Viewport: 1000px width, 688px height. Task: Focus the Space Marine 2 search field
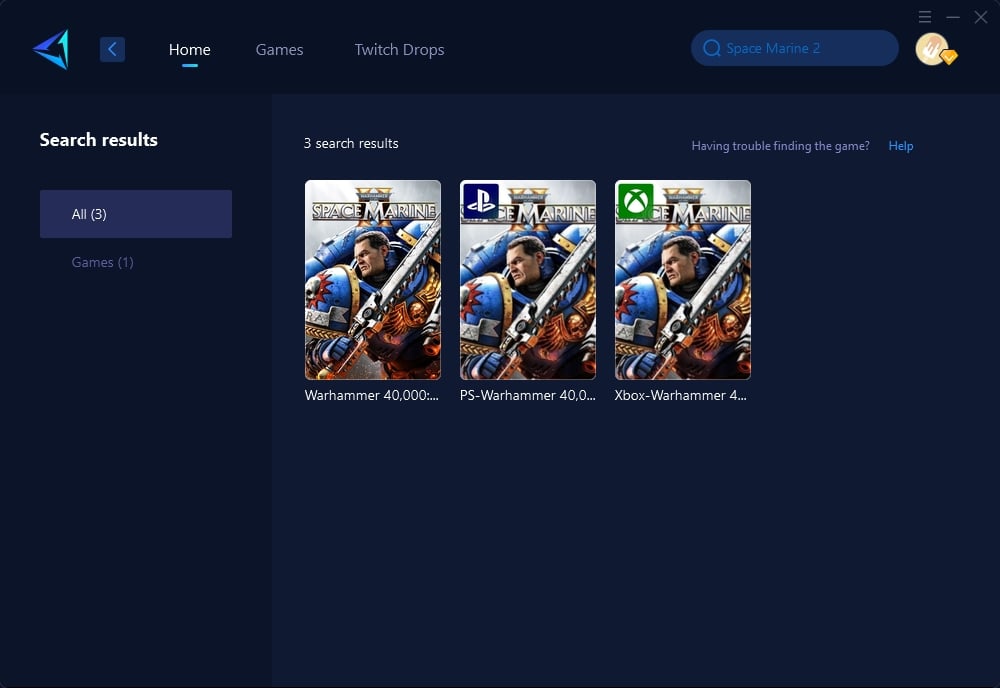(x=795, y=48)
